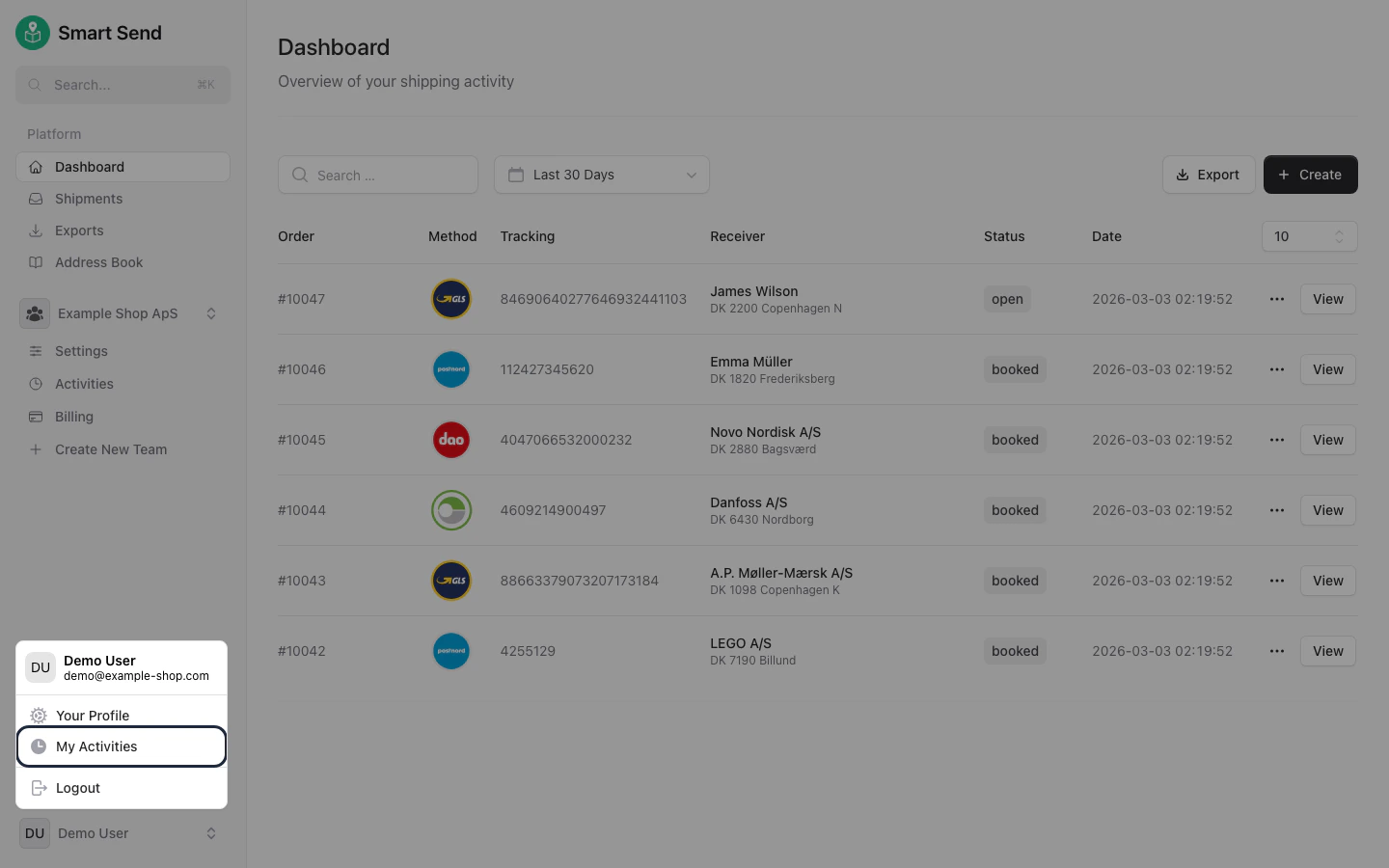This screenshot has width=1389, height=868.
Task: Click the Create button
Action: coord(1310,175)
